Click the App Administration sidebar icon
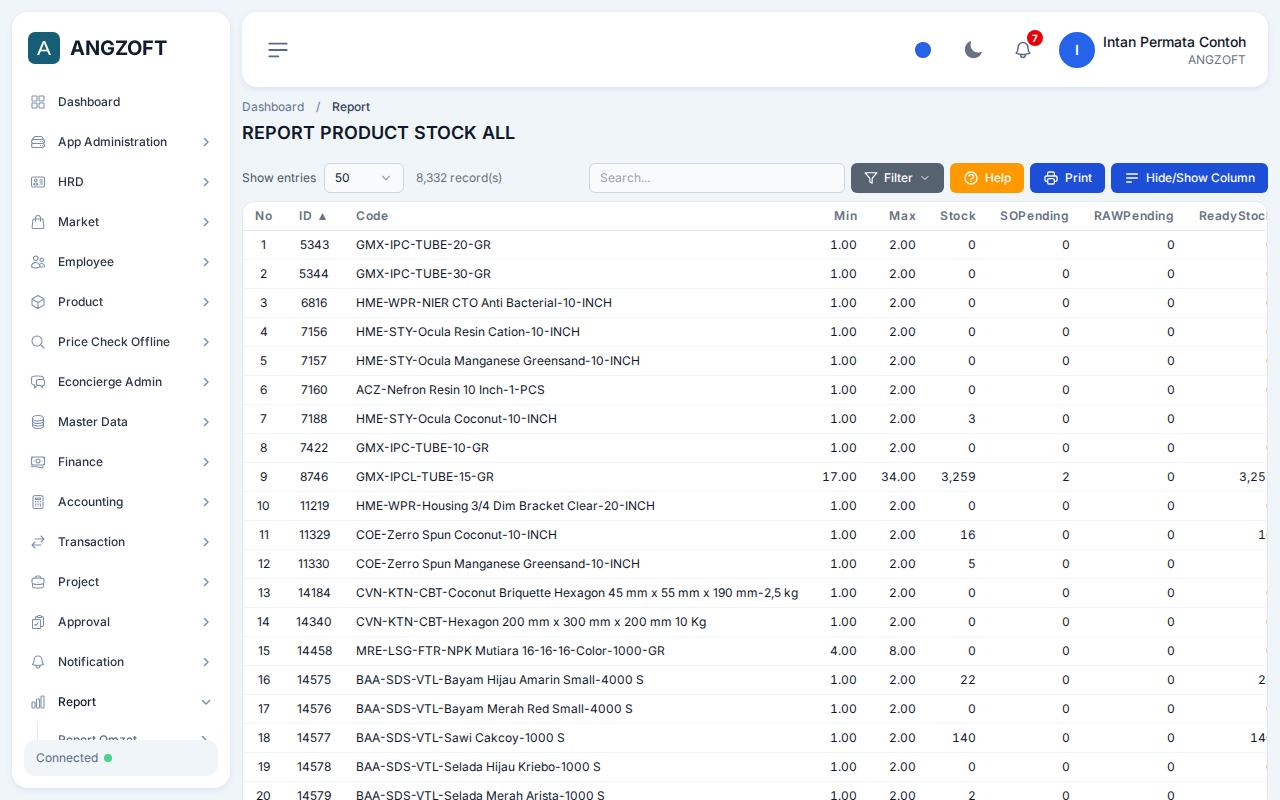The width and height of the screenshot is (1280, 800). tap(38, 142)
